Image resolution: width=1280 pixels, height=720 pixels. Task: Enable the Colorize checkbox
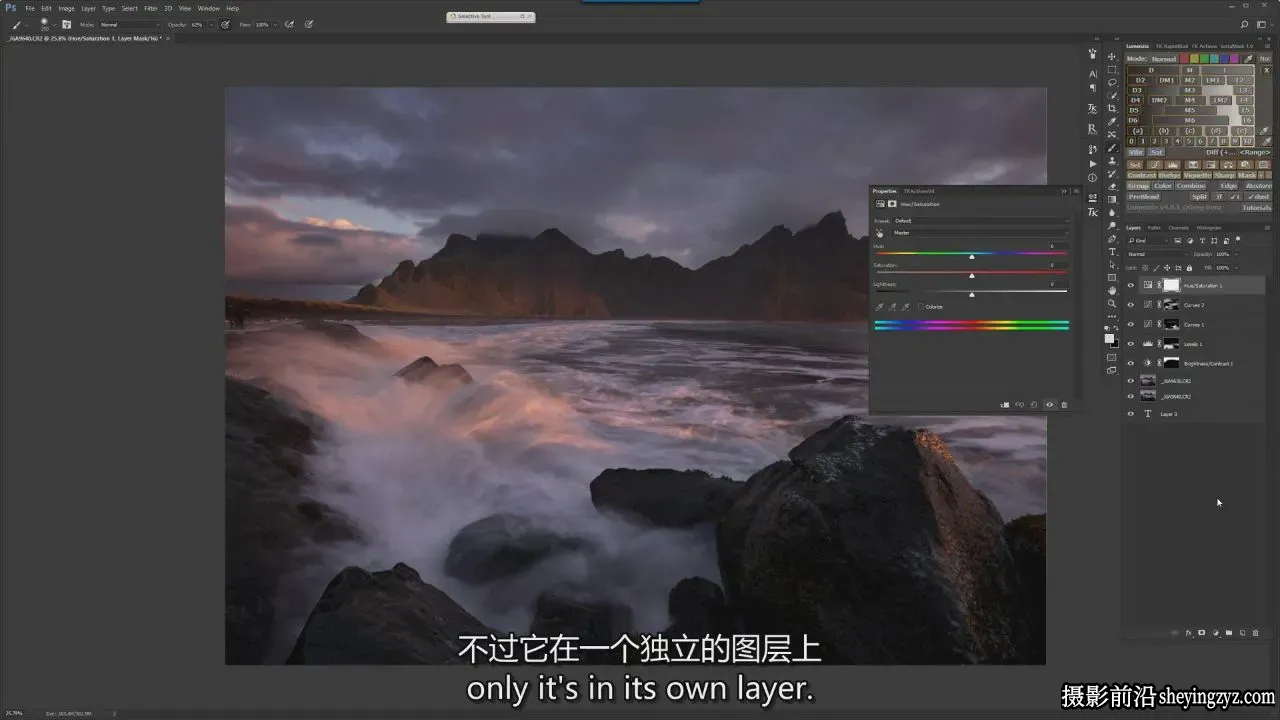[921, 307]
